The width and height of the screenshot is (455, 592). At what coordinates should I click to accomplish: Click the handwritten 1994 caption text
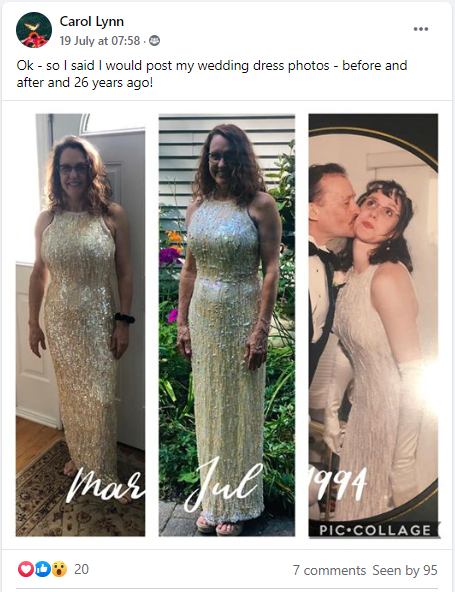coord(337,485)
